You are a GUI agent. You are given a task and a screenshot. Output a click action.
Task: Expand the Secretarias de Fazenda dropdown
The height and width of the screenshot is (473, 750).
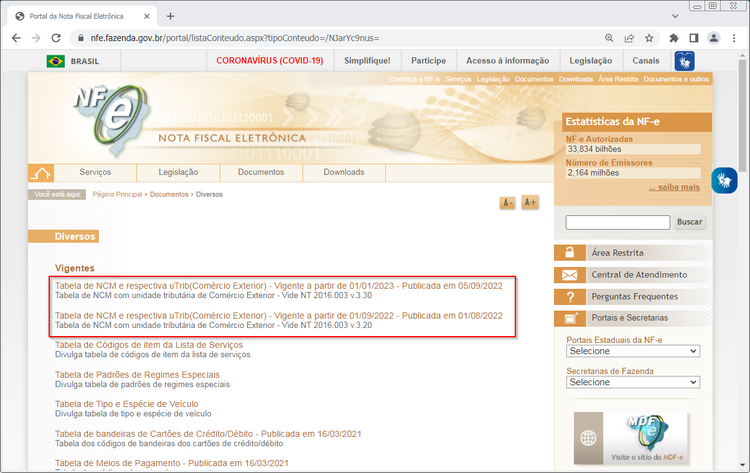click(633, 382)
